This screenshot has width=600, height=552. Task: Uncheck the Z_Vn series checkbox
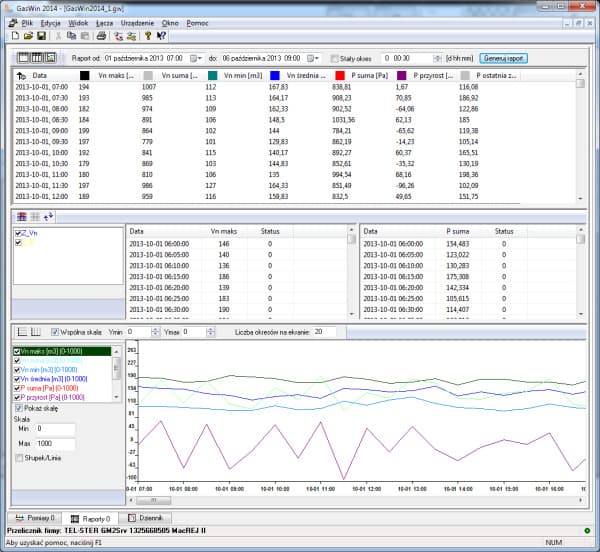coord(18,233)
